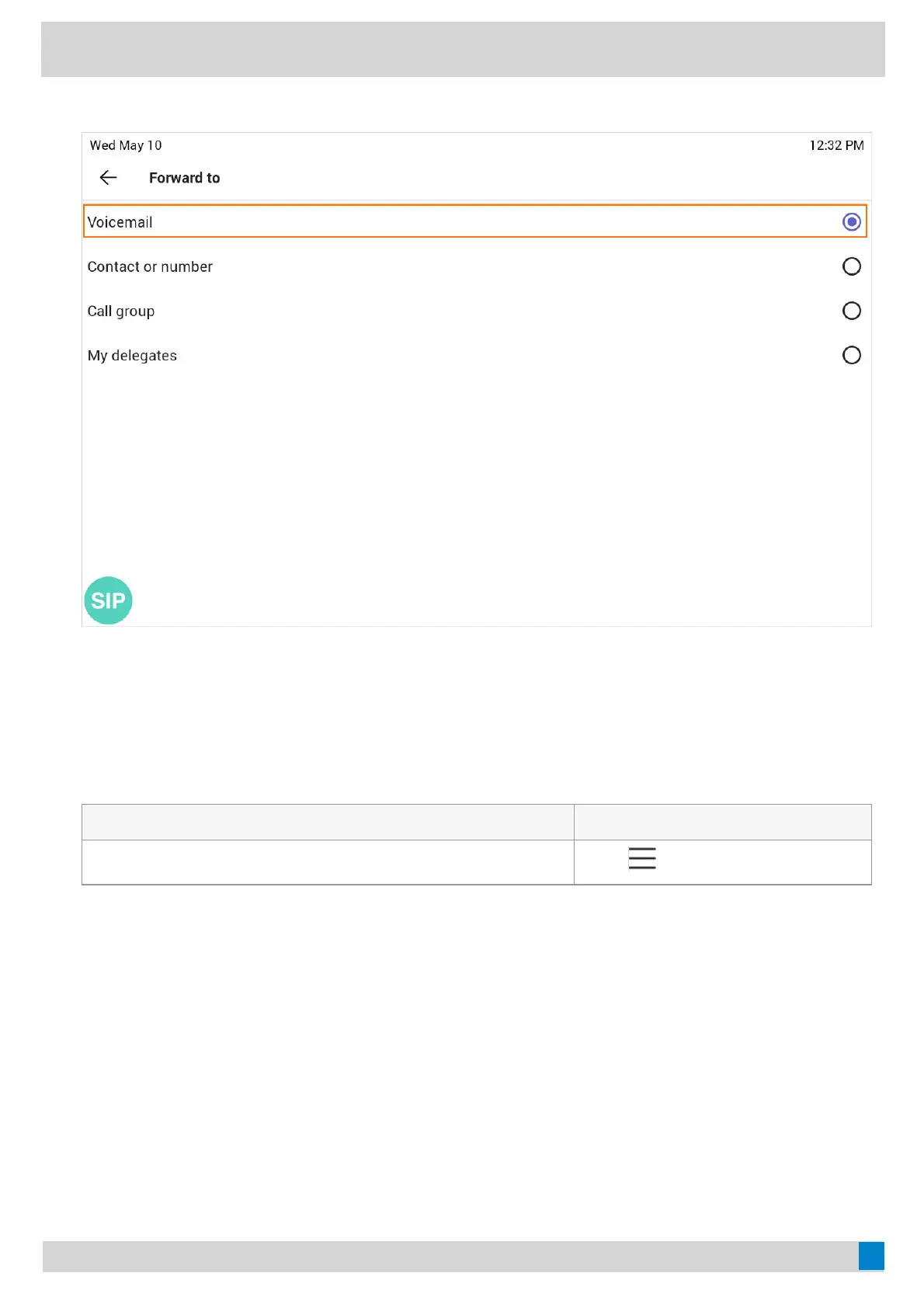Select the Contact or number radio button
924x1308 pixels.
pyautogui.click(x=851, y=266)
